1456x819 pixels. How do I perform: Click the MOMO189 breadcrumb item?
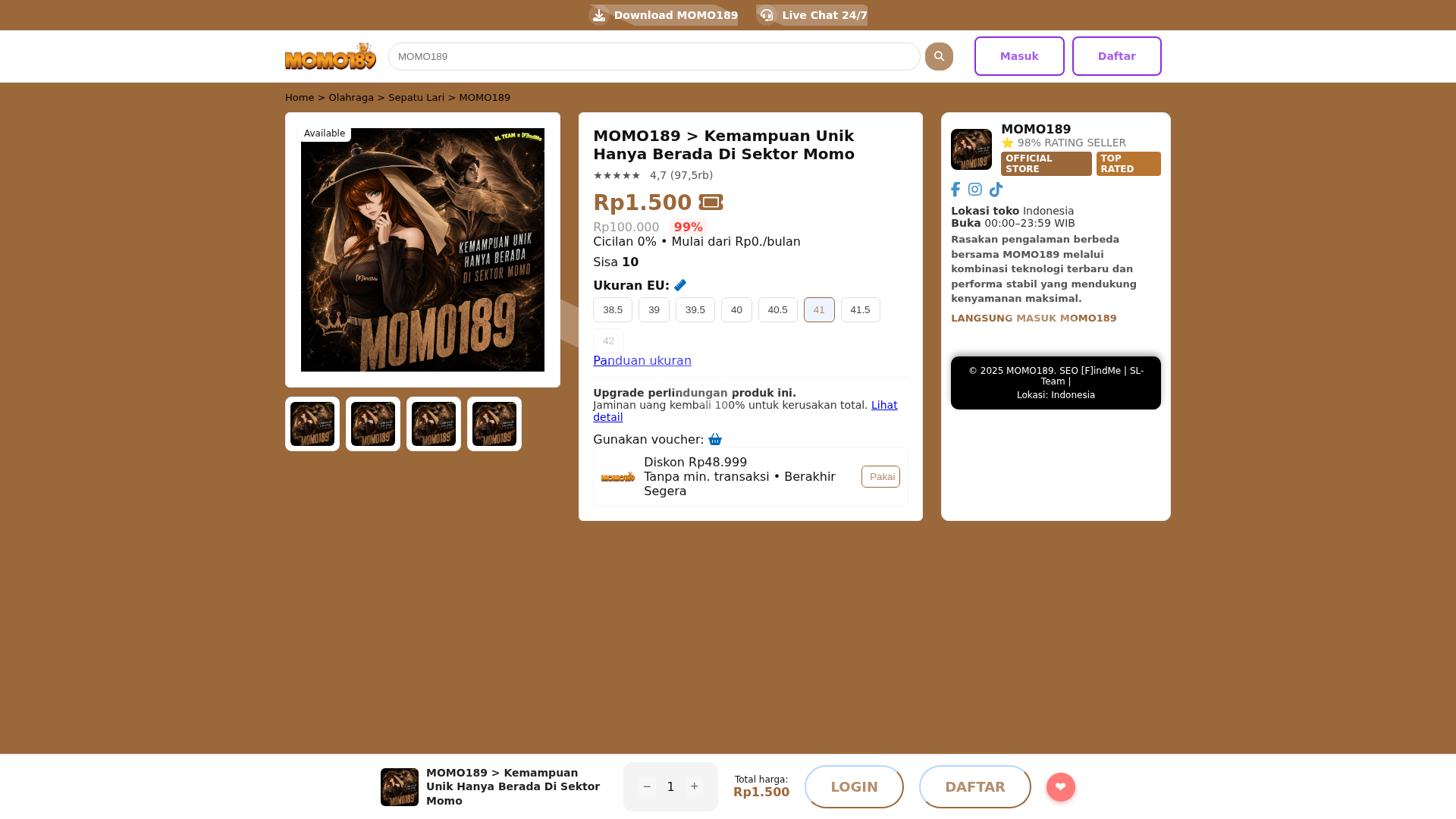click(485, 98)
